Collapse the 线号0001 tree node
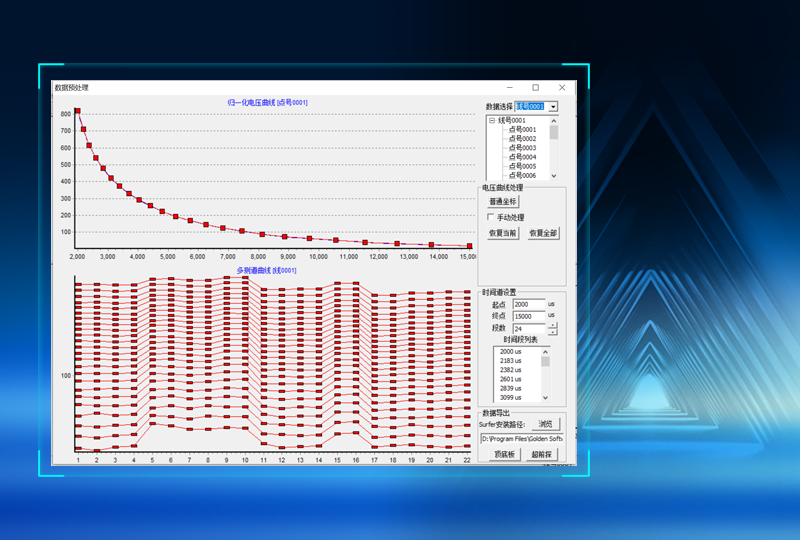The height and width of the screenshot is (540, 800). [491, 121]
